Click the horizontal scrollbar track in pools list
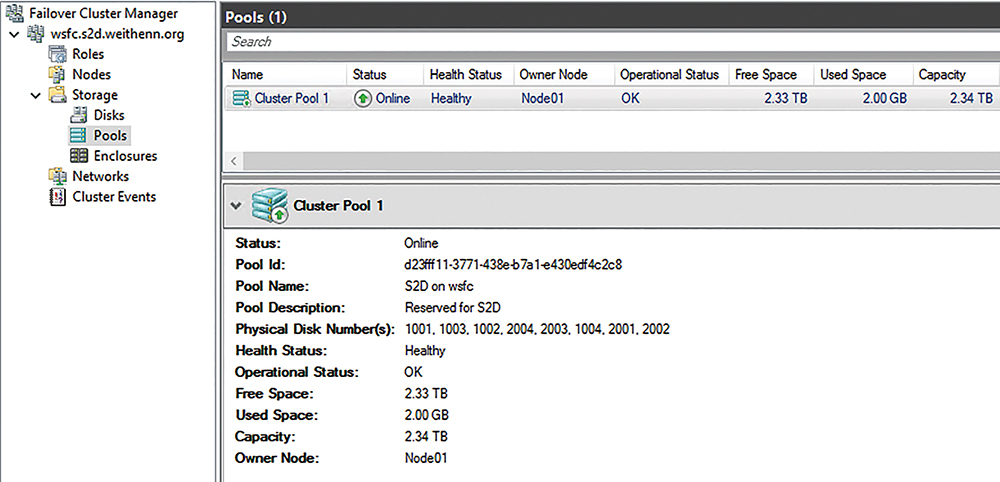1000x482 pixels. (621, 161)
